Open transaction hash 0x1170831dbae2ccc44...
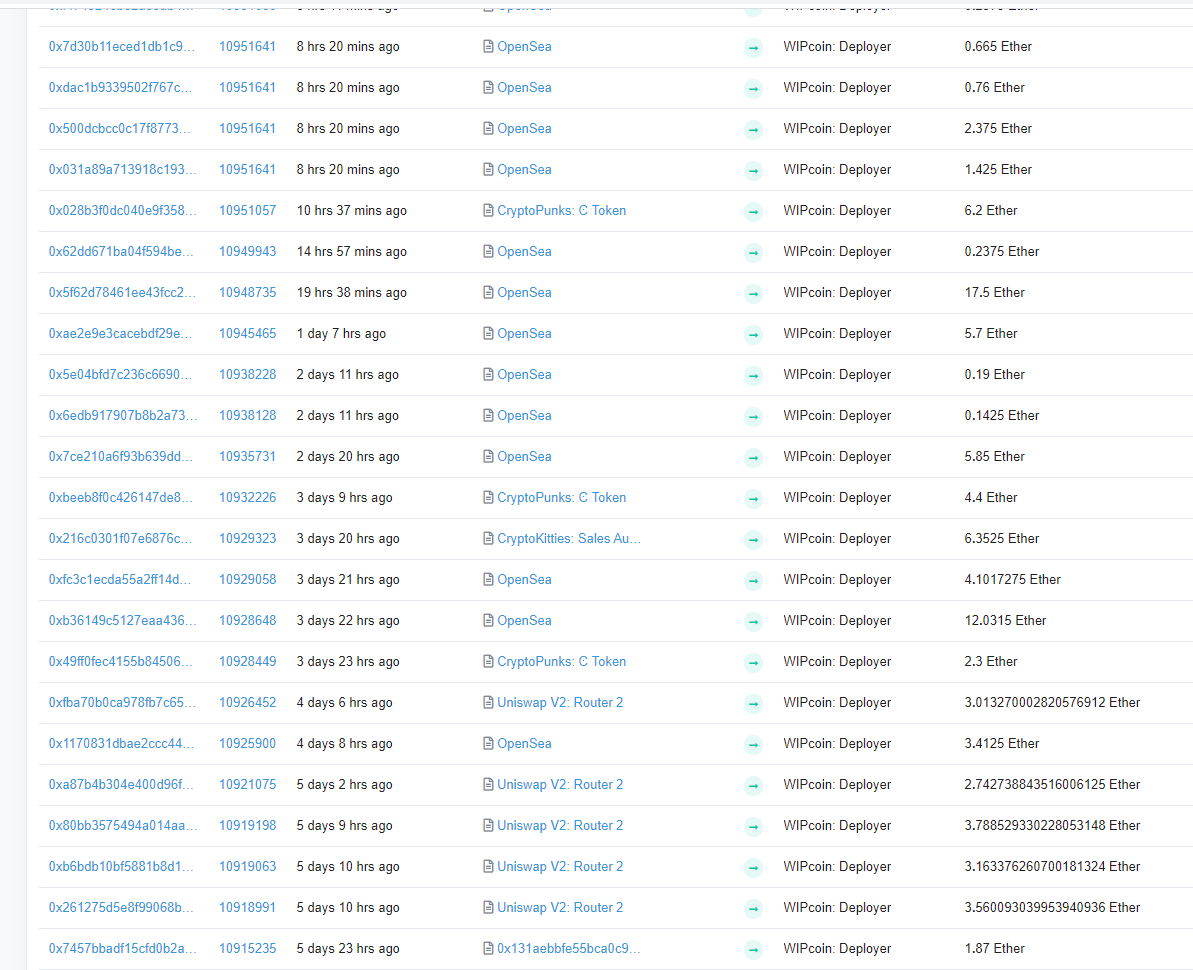 (x=121, y=745)
